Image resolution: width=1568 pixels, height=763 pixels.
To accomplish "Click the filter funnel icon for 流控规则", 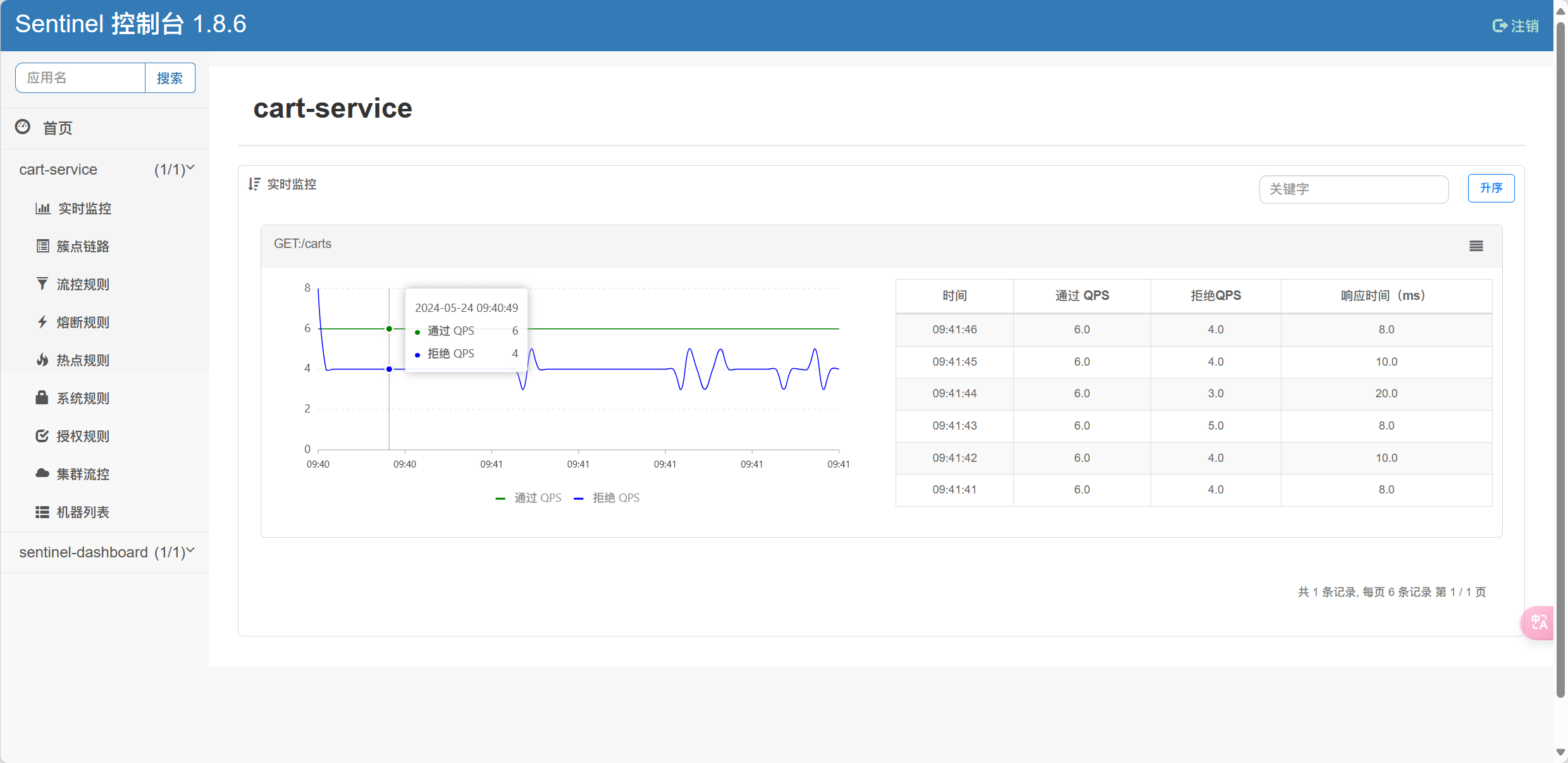I will point(42,284).
